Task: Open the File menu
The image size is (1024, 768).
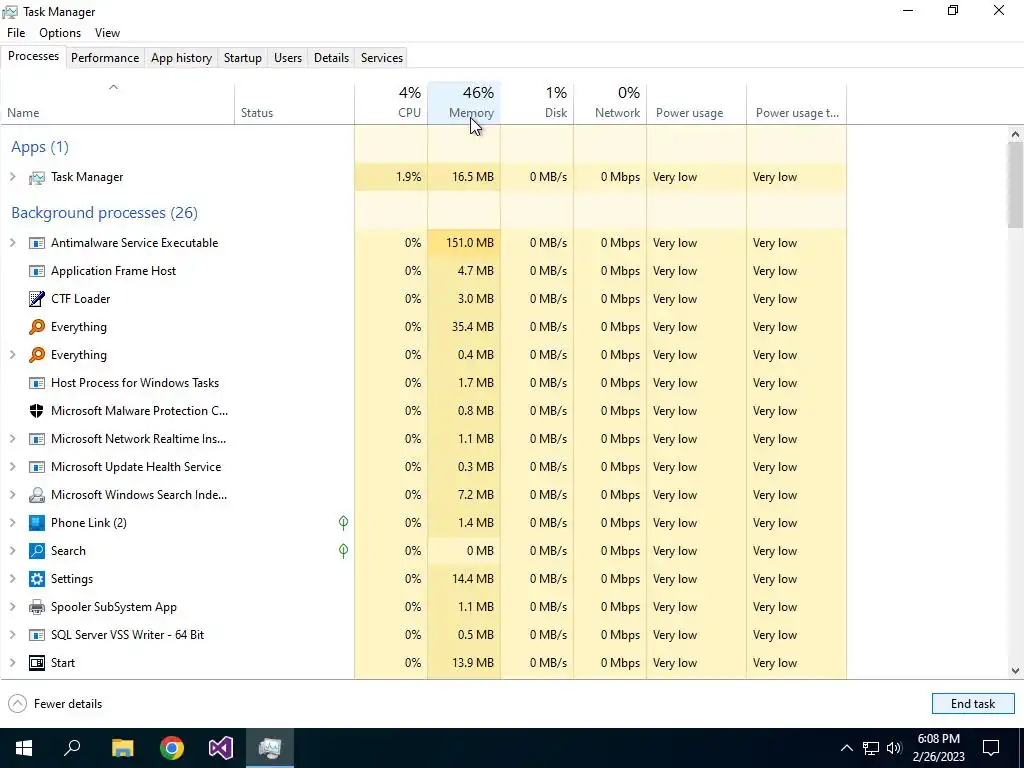Action: pos(16,33)
